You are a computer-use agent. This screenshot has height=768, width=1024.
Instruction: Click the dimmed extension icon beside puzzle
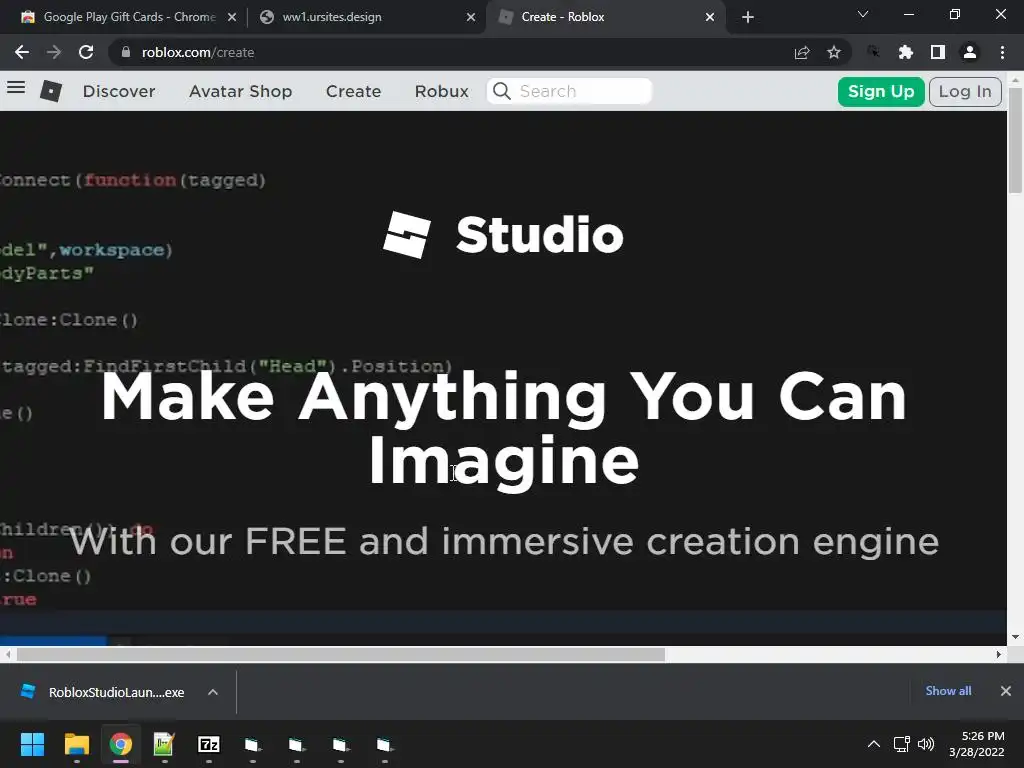873,52
